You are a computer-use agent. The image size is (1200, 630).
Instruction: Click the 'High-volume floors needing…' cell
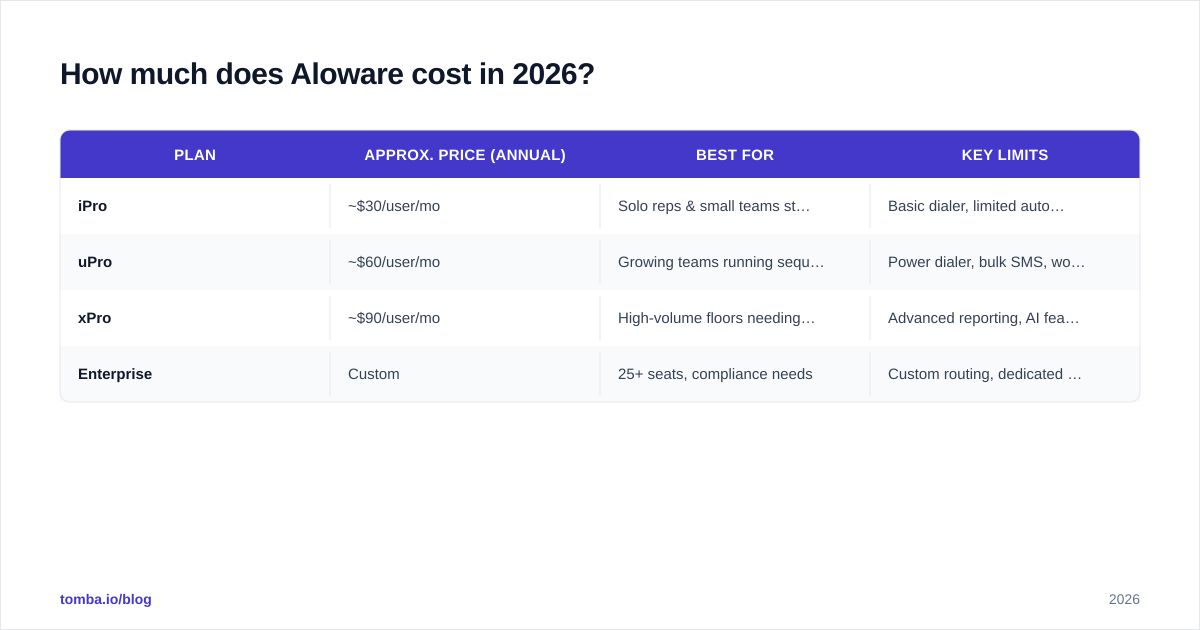click(x=735, y=318)
